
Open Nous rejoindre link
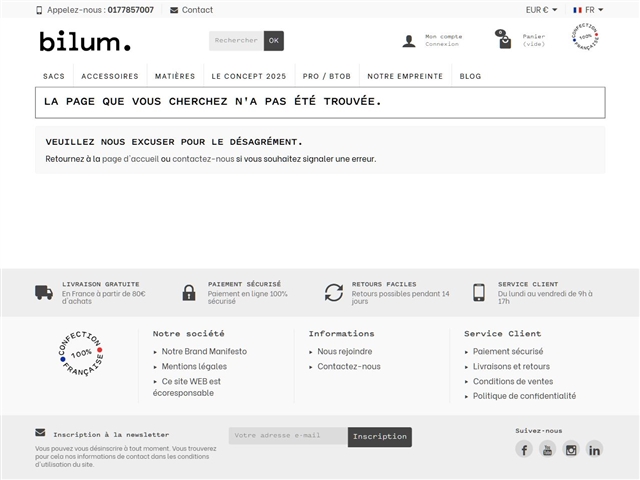tap(345, 351)
